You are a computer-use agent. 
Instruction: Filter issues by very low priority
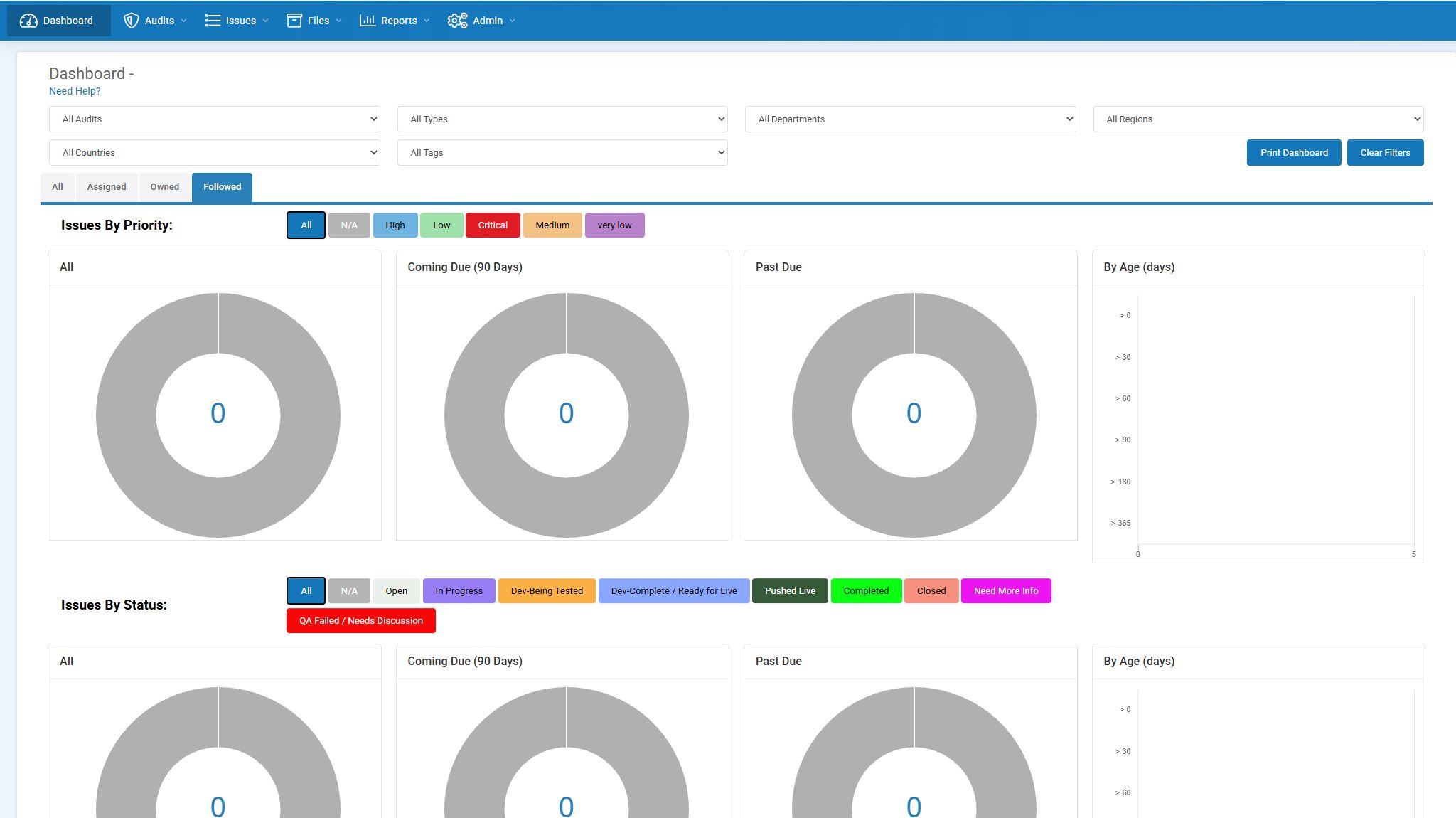click(x=614, y=225)
